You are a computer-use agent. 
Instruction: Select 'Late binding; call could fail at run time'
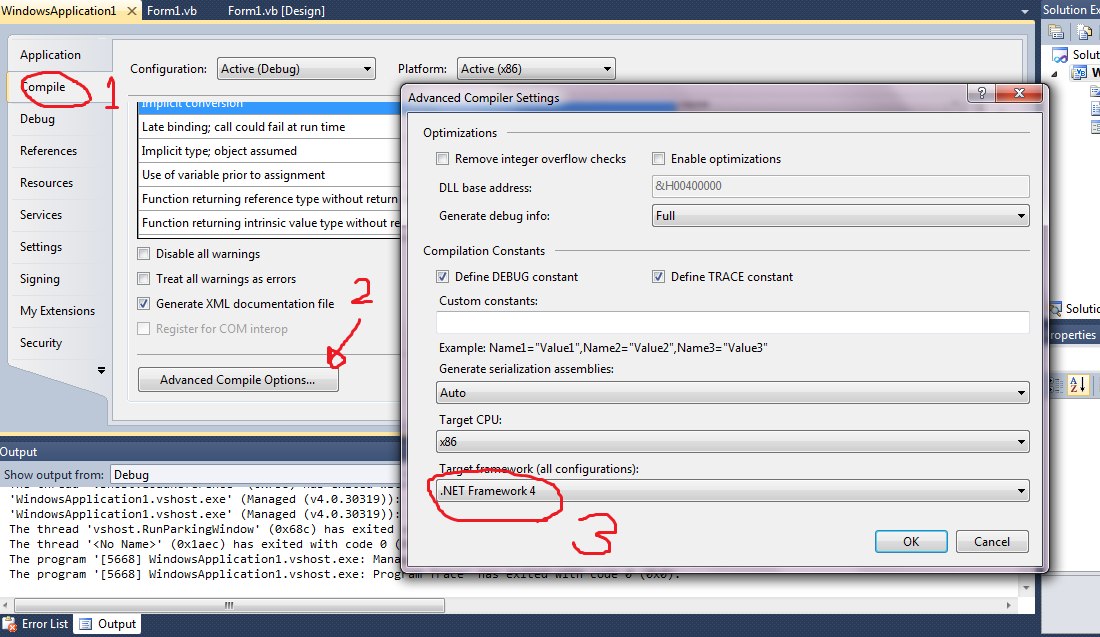point(270,127)
